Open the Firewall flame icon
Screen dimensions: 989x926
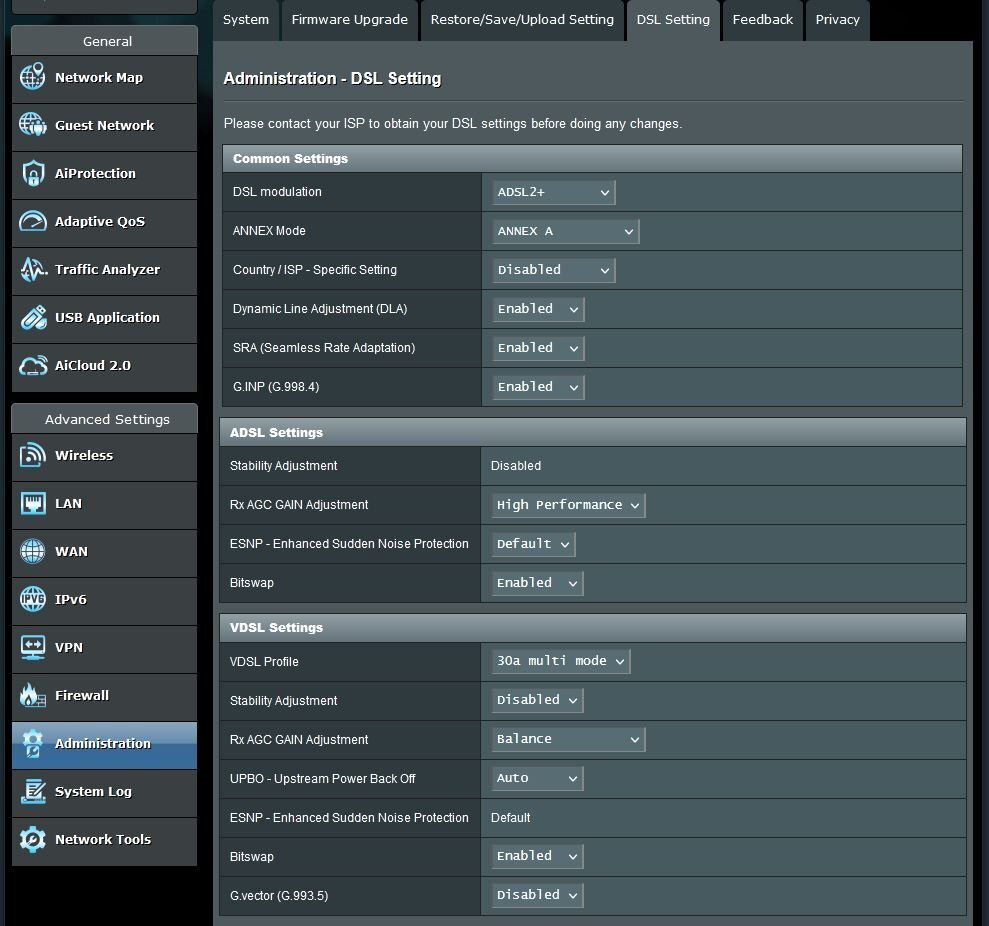[x=32, y=695]
